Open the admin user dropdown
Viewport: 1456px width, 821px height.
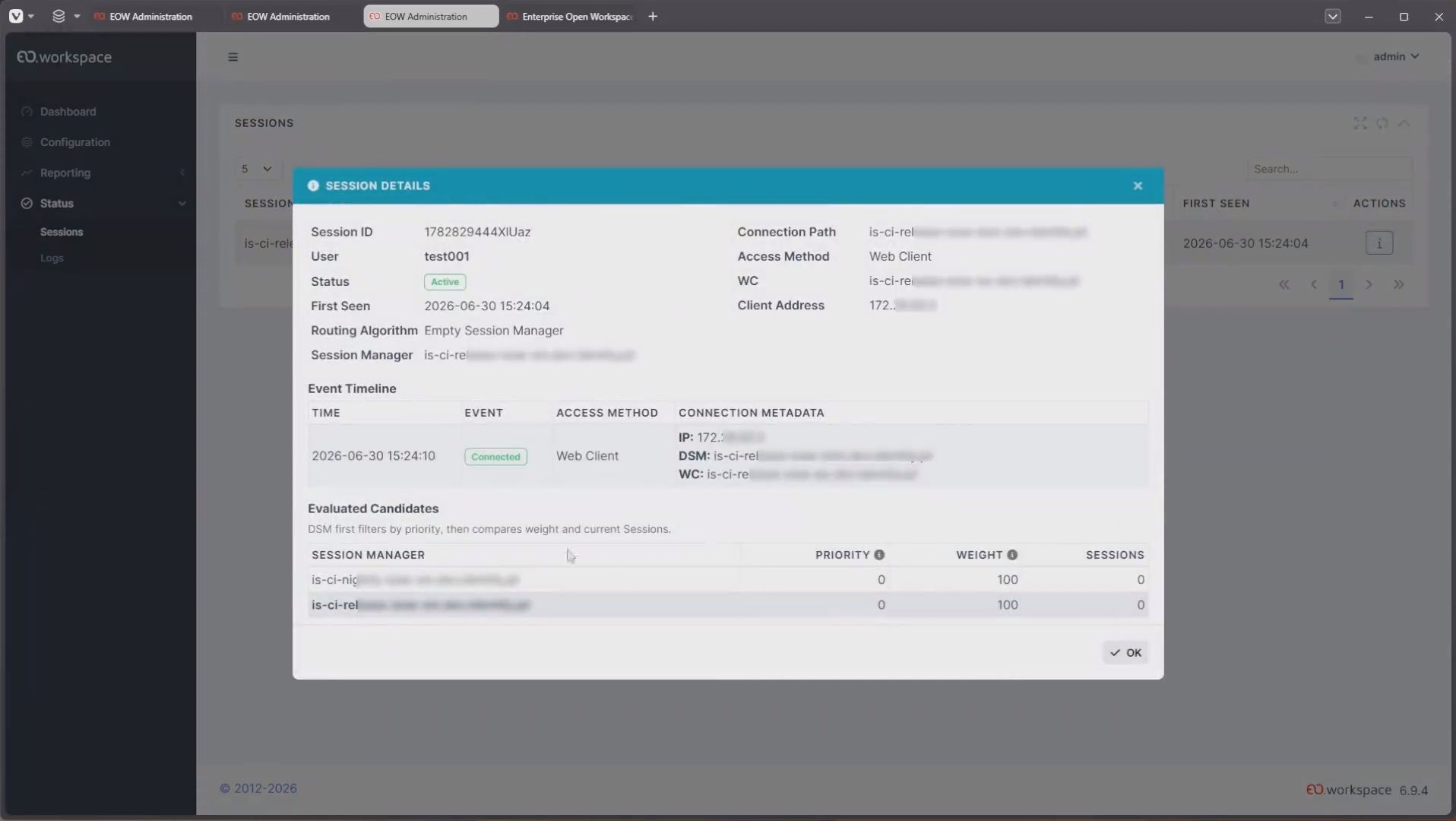(x=1396, y=56)
